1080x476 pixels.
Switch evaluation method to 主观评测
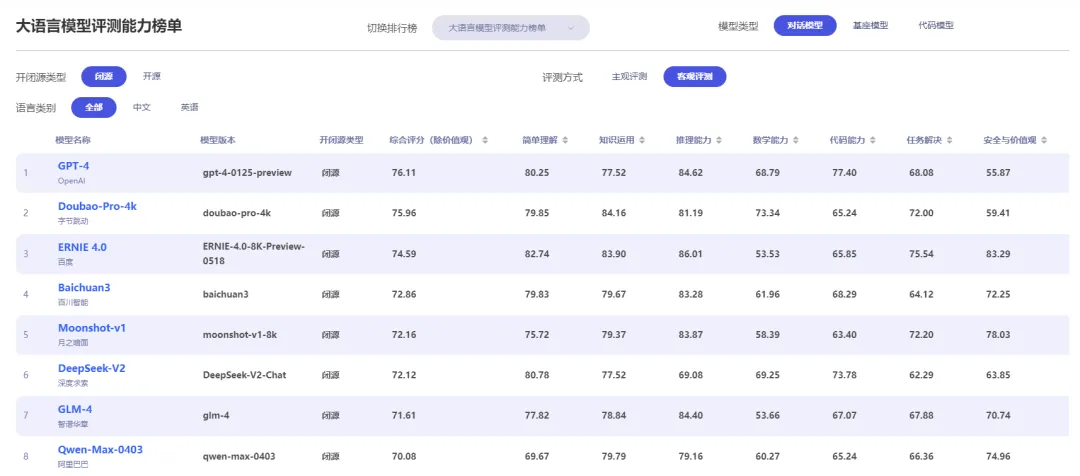630,77
